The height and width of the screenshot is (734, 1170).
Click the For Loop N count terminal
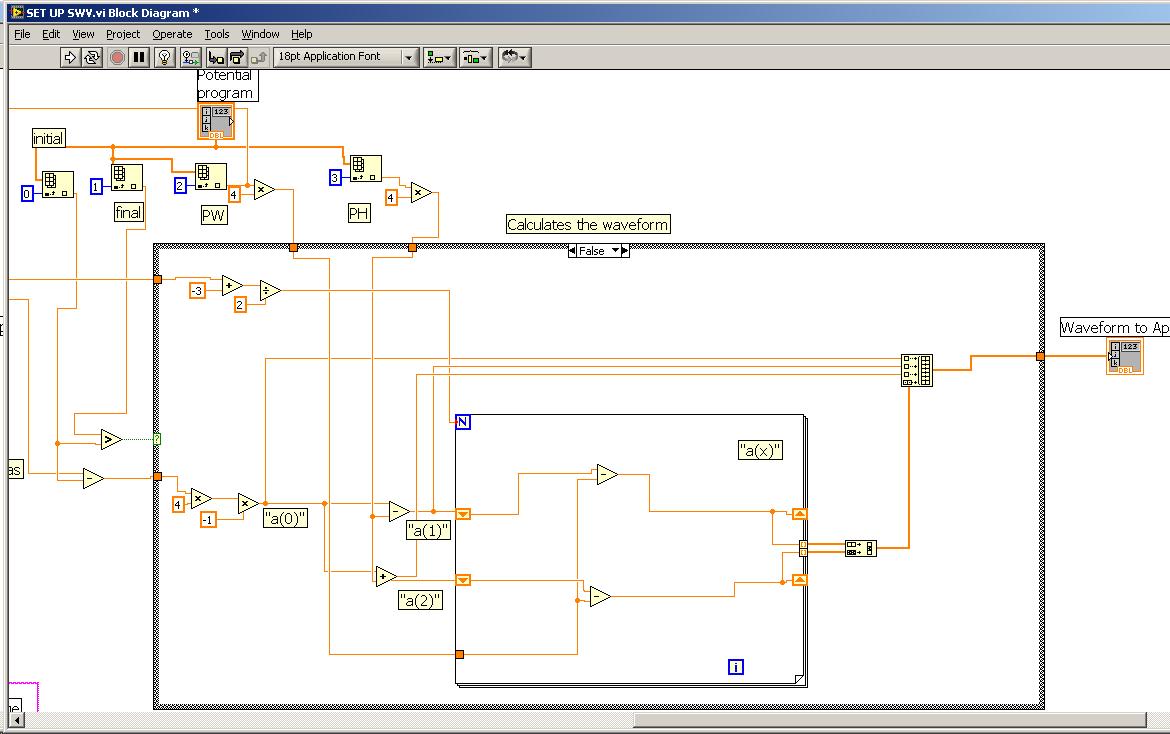click(x=463, y=422)
